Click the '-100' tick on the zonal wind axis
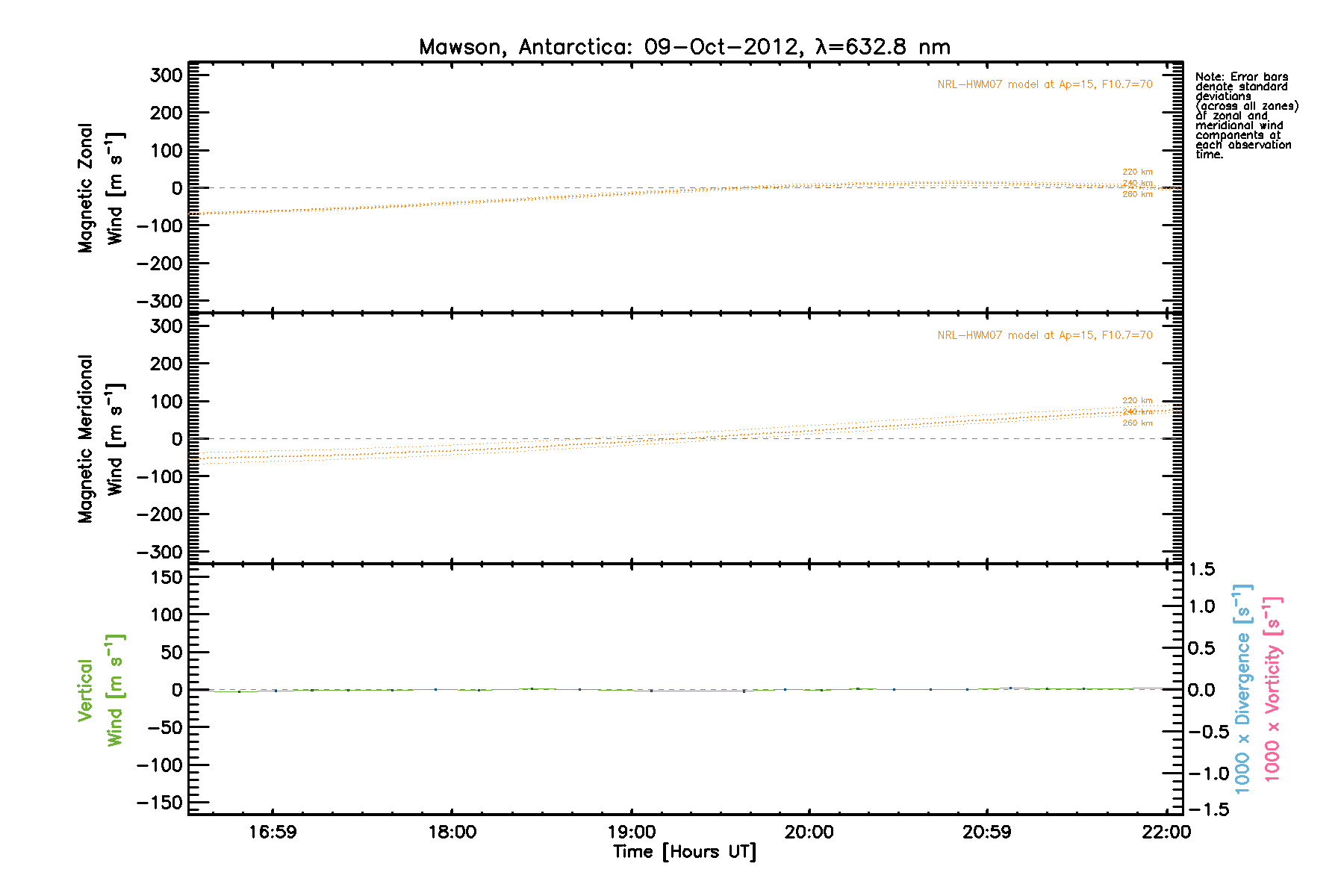The width and height of the screenshot is (1344, 896). click(x=159, y=225)
